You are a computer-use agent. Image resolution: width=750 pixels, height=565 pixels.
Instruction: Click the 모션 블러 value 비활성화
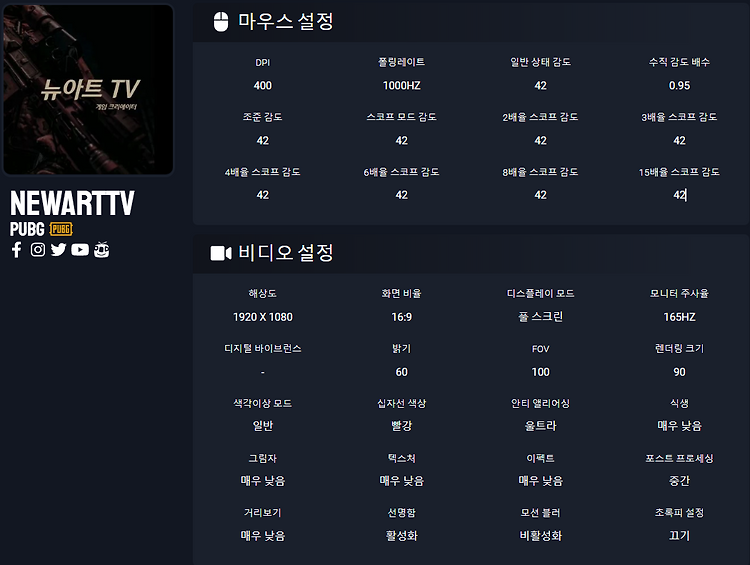[540, 536]
